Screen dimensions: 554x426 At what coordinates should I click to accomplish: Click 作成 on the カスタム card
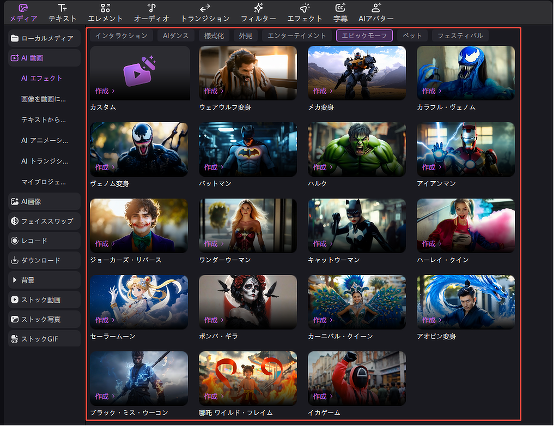click(104, 91)
